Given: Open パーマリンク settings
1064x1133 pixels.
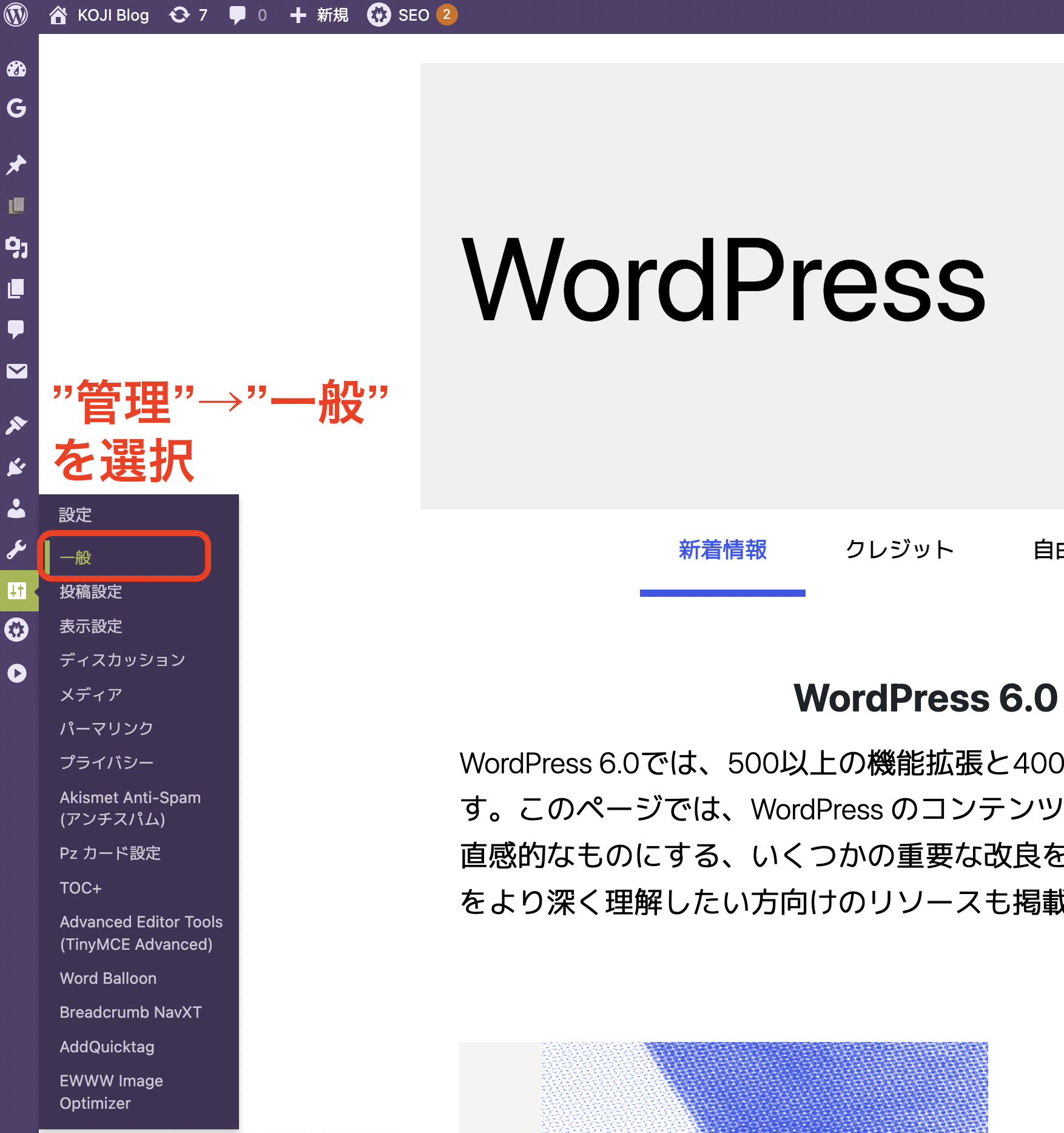Looking at the screenshot, I should tap(106, 728).
